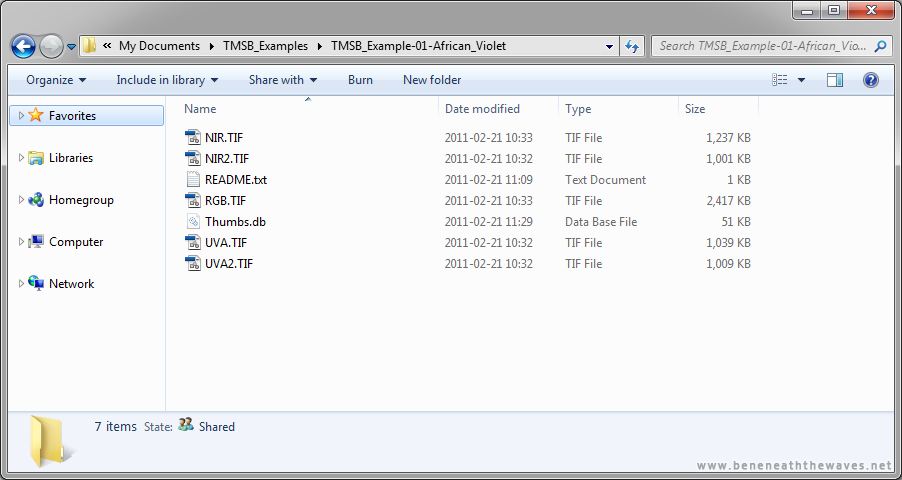Image resolution: width=902 pixels, height=480 pixels.
Task: Click the Forward navigation arrow
Action: [x=51, y=47]
